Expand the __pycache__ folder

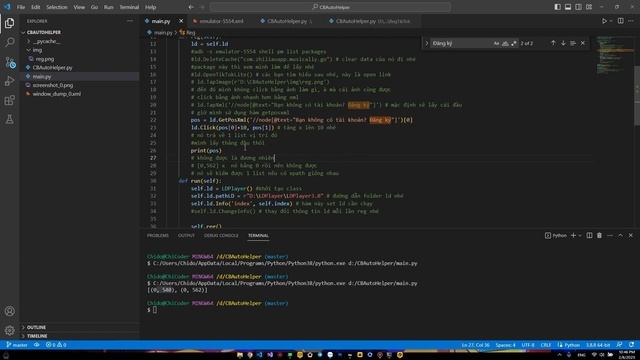click(29, 41)
